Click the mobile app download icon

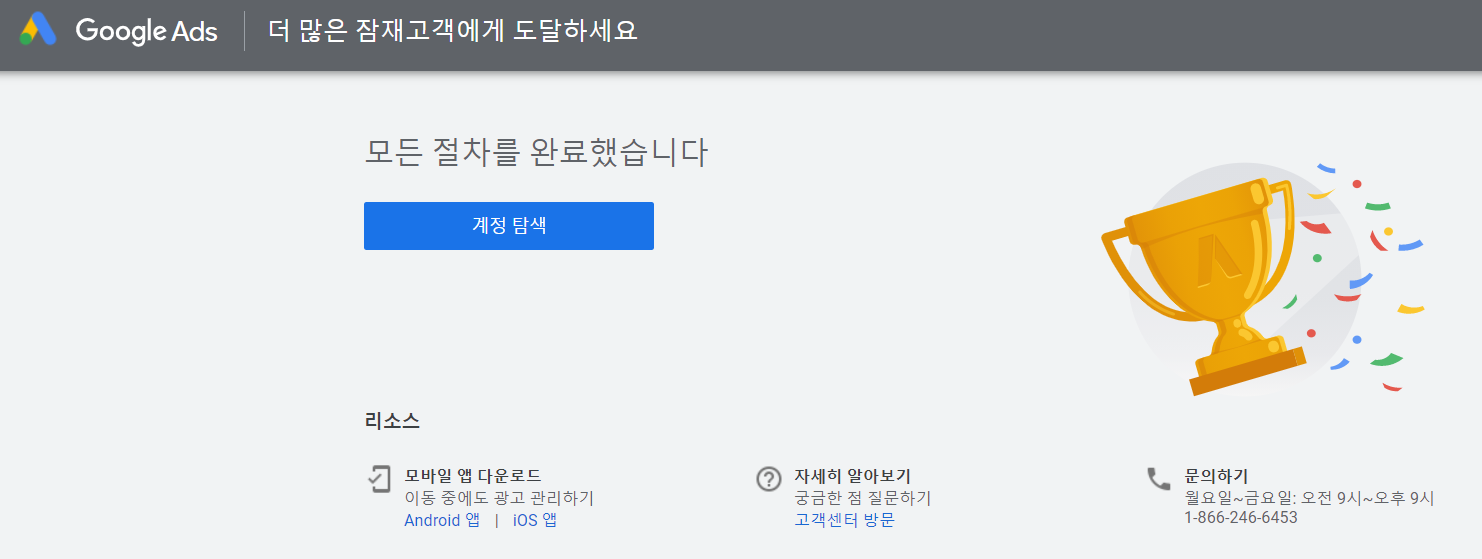point(378,478)
